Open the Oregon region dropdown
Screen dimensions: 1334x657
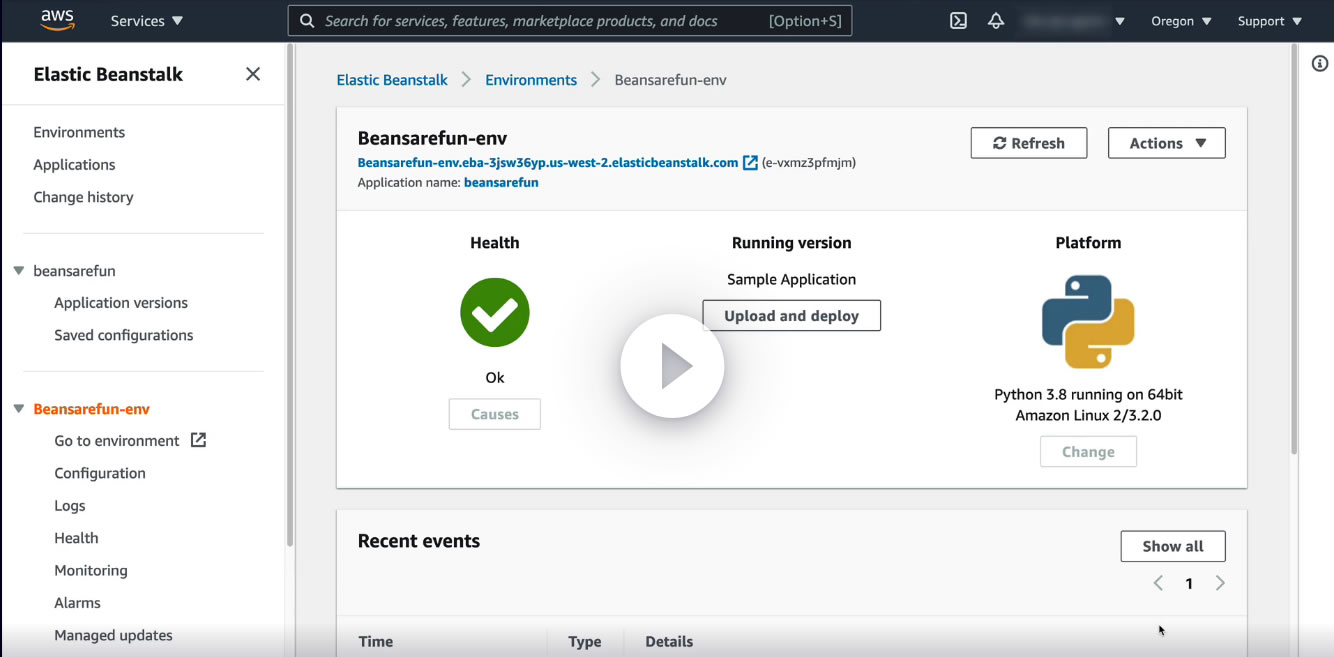point(1181,20)
